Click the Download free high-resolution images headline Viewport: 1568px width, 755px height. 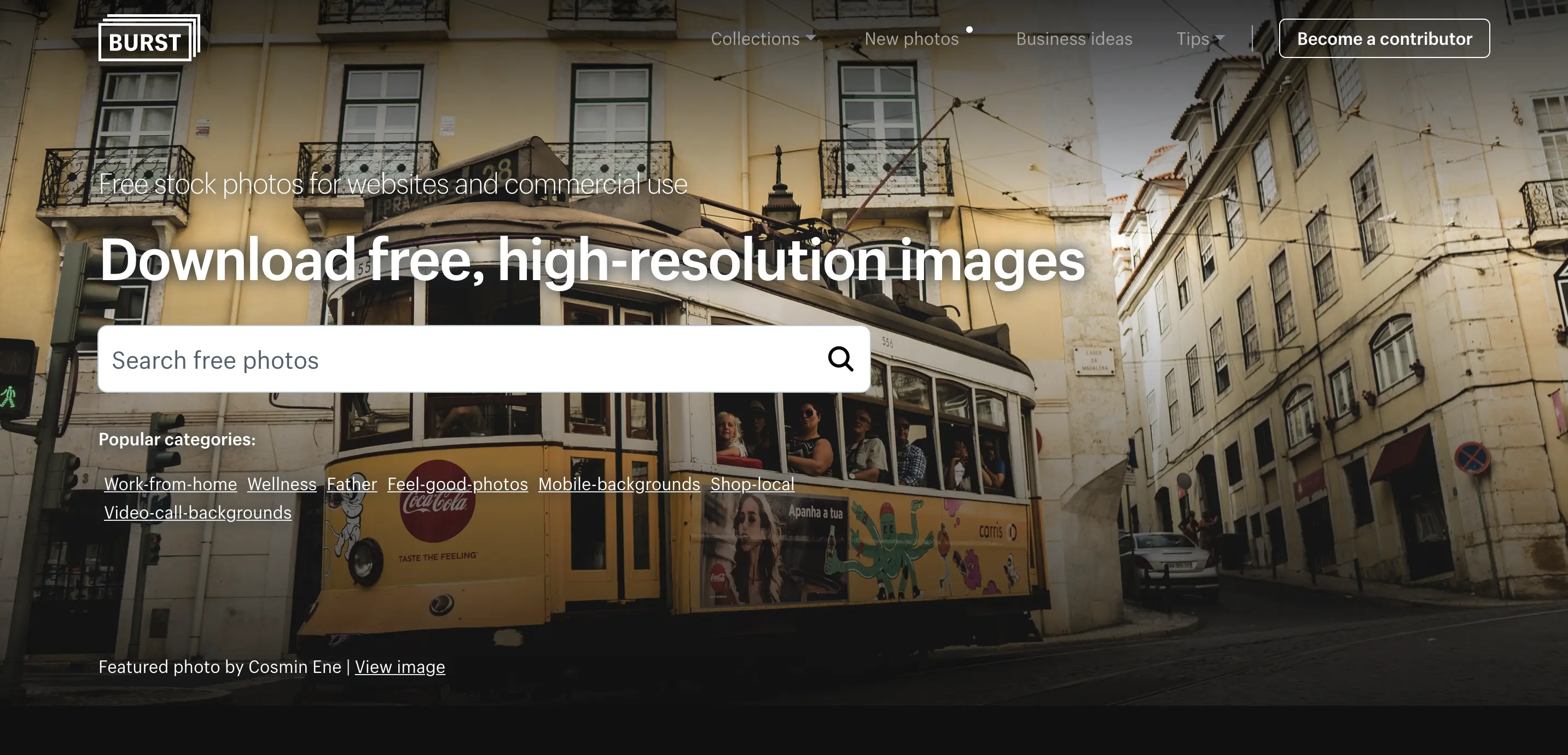(x=591, y=260)
